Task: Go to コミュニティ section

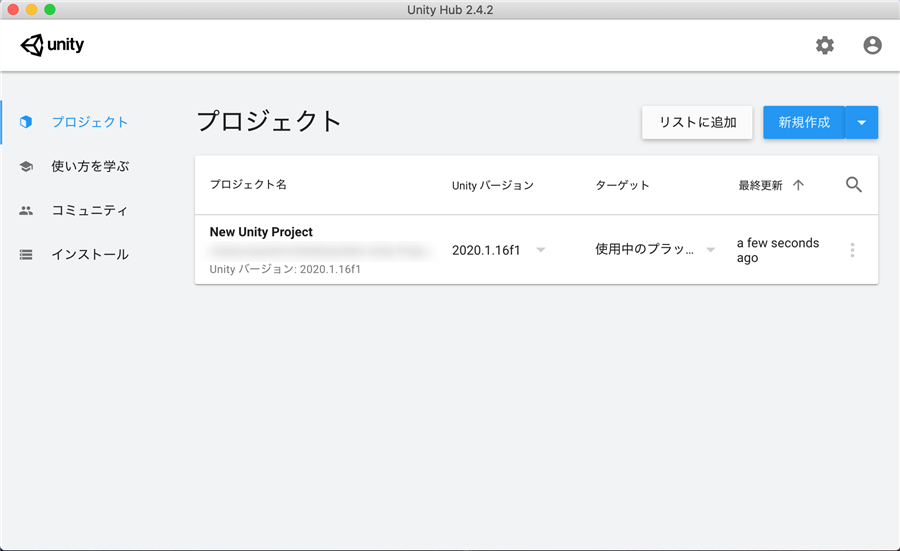Action: (90, 211)
